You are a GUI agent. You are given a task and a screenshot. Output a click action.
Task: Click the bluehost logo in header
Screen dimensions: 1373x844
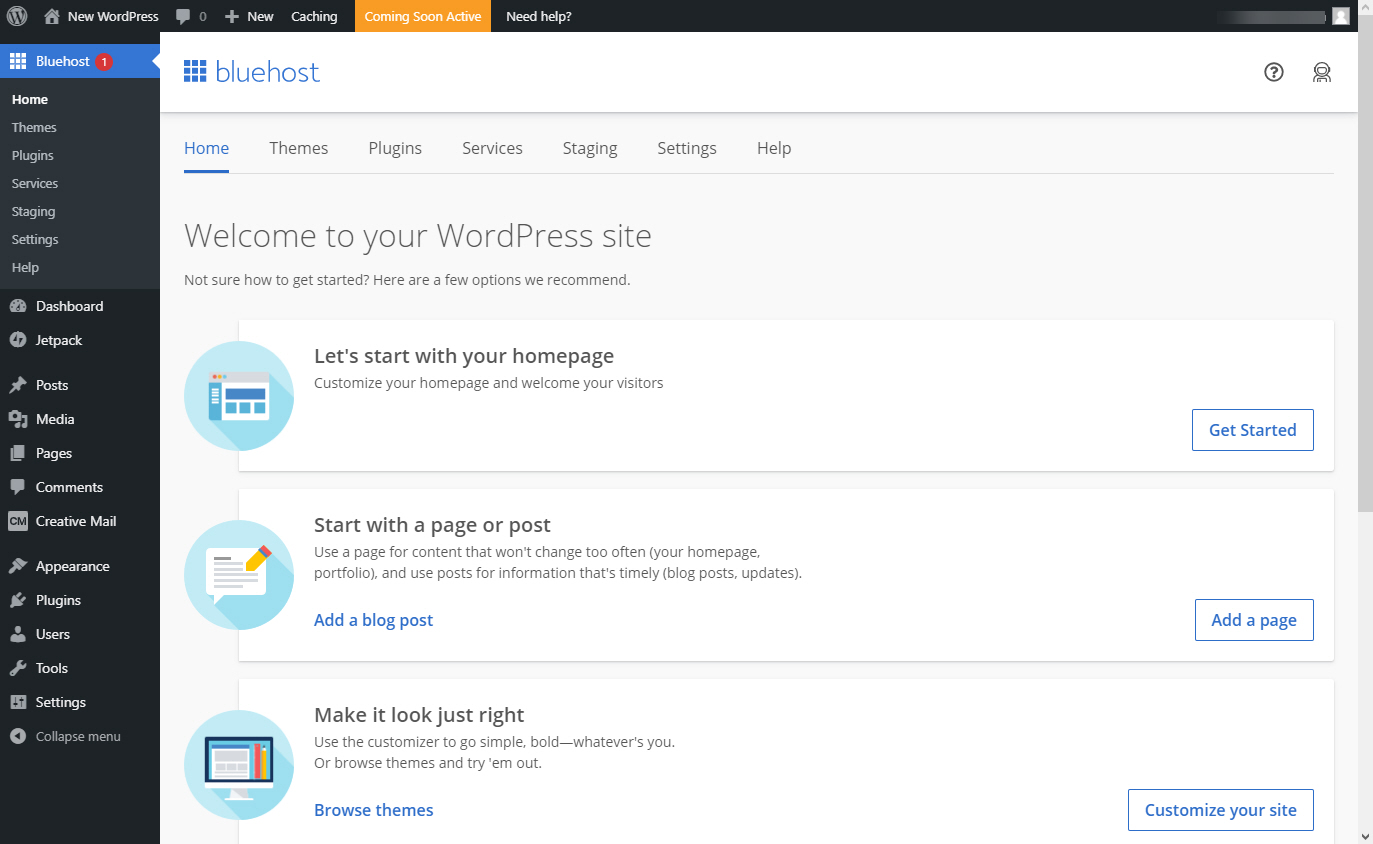pyautogui.click(x=252, y=72)
